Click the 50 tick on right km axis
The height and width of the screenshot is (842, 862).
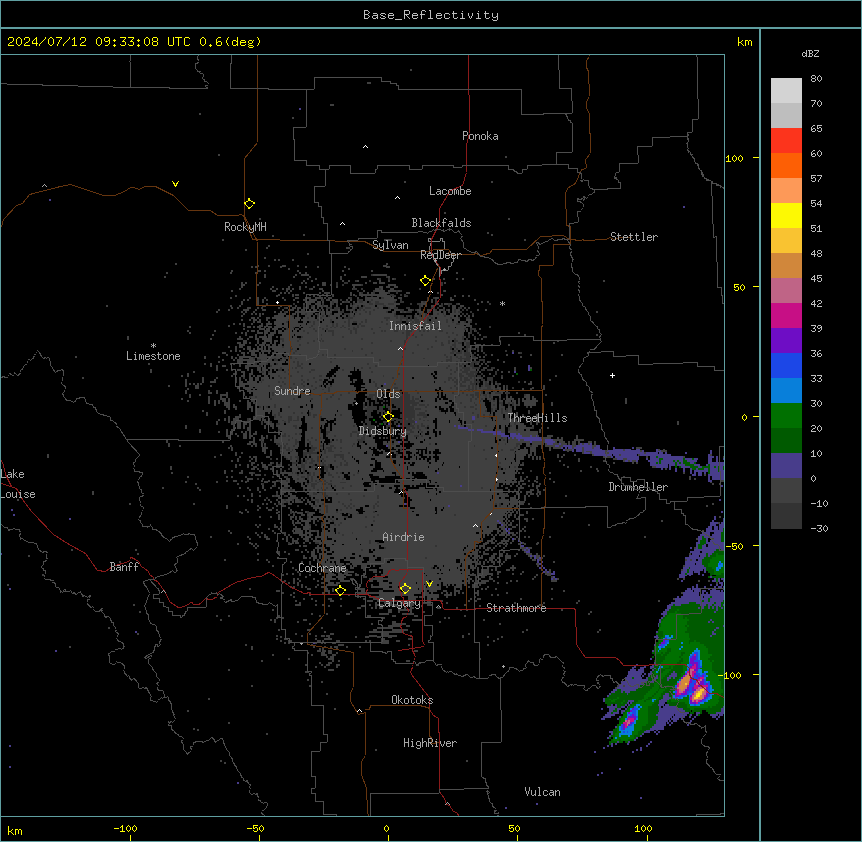(739, 288)
